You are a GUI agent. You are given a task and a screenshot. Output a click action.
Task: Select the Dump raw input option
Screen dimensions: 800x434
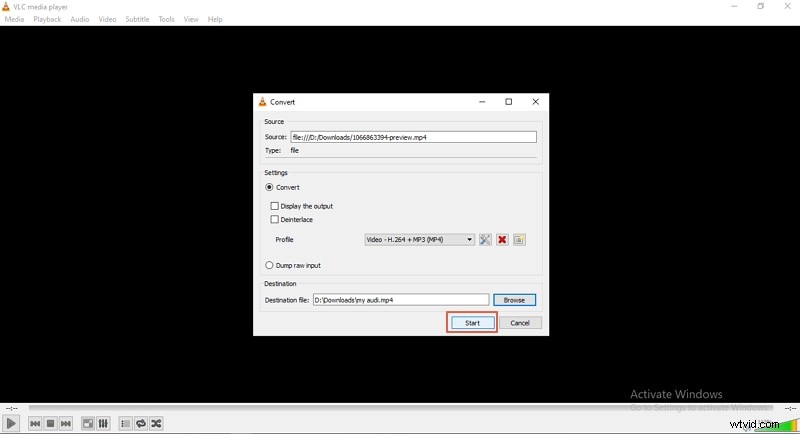[269, 265]
